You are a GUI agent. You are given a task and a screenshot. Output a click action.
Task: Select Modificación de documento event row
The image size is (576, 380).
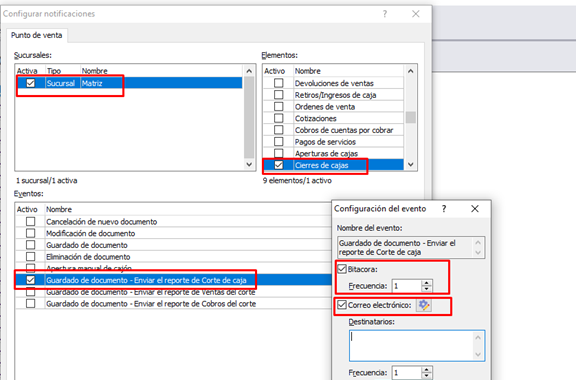click(x=173, y=233)
